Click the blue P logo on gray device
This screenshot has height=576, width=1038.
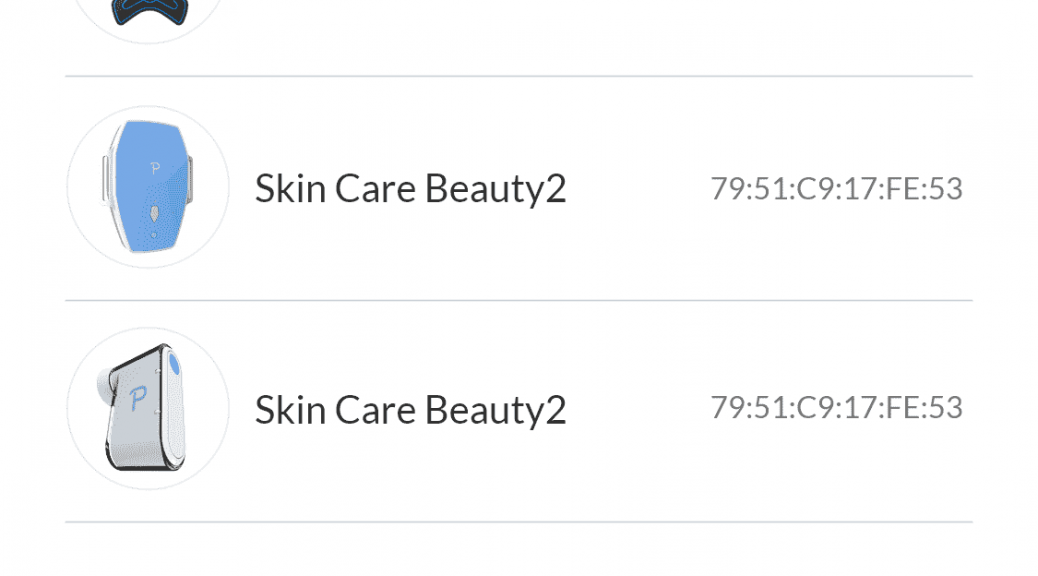[x=138, y=399]
